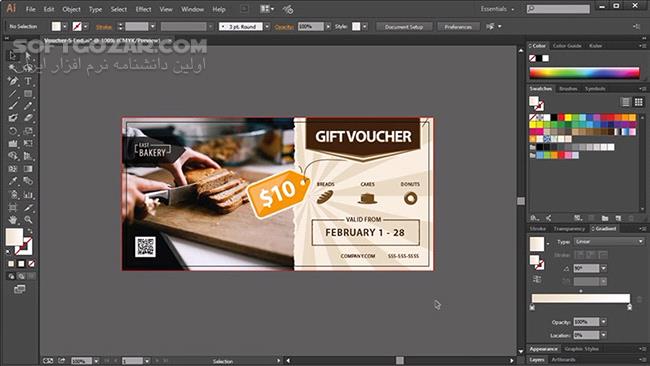Image resolution: width=650 pixels, height=366 pixels.
Task: Select the Blend tool
Action: [x=28, y=182]
